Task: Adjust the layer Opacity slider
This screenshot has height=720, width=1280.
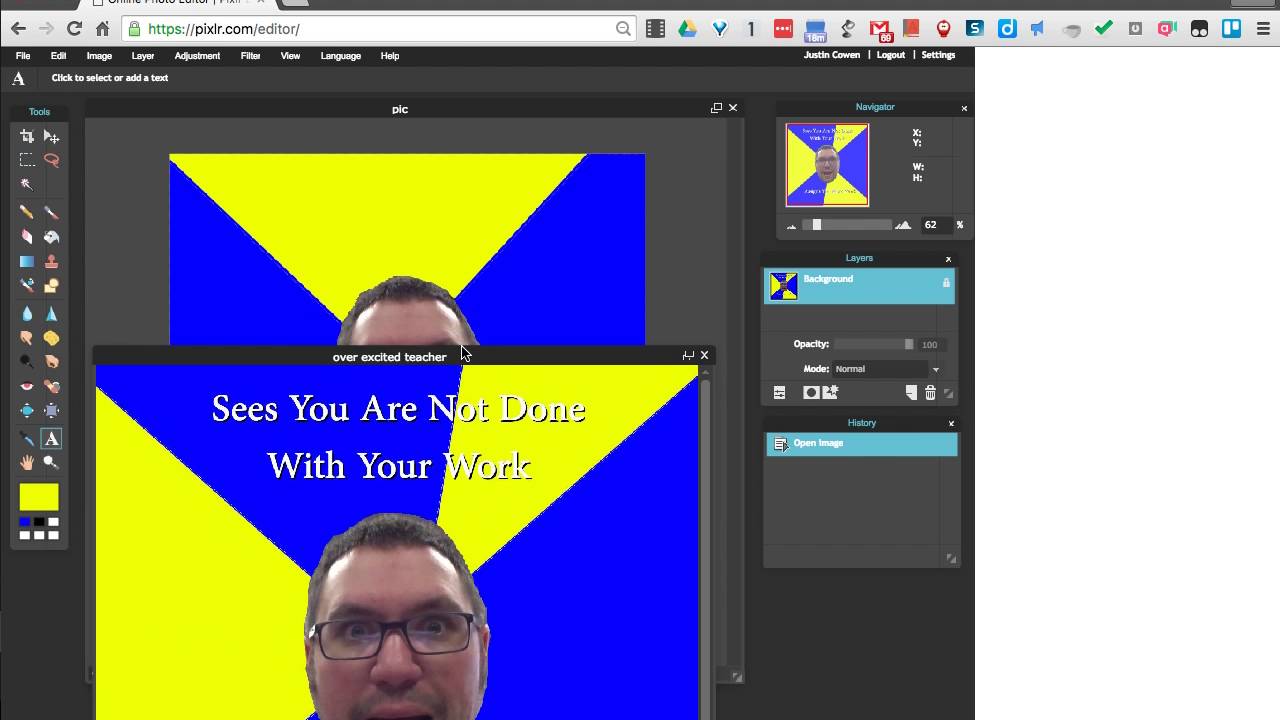Action: pos(874,344)
